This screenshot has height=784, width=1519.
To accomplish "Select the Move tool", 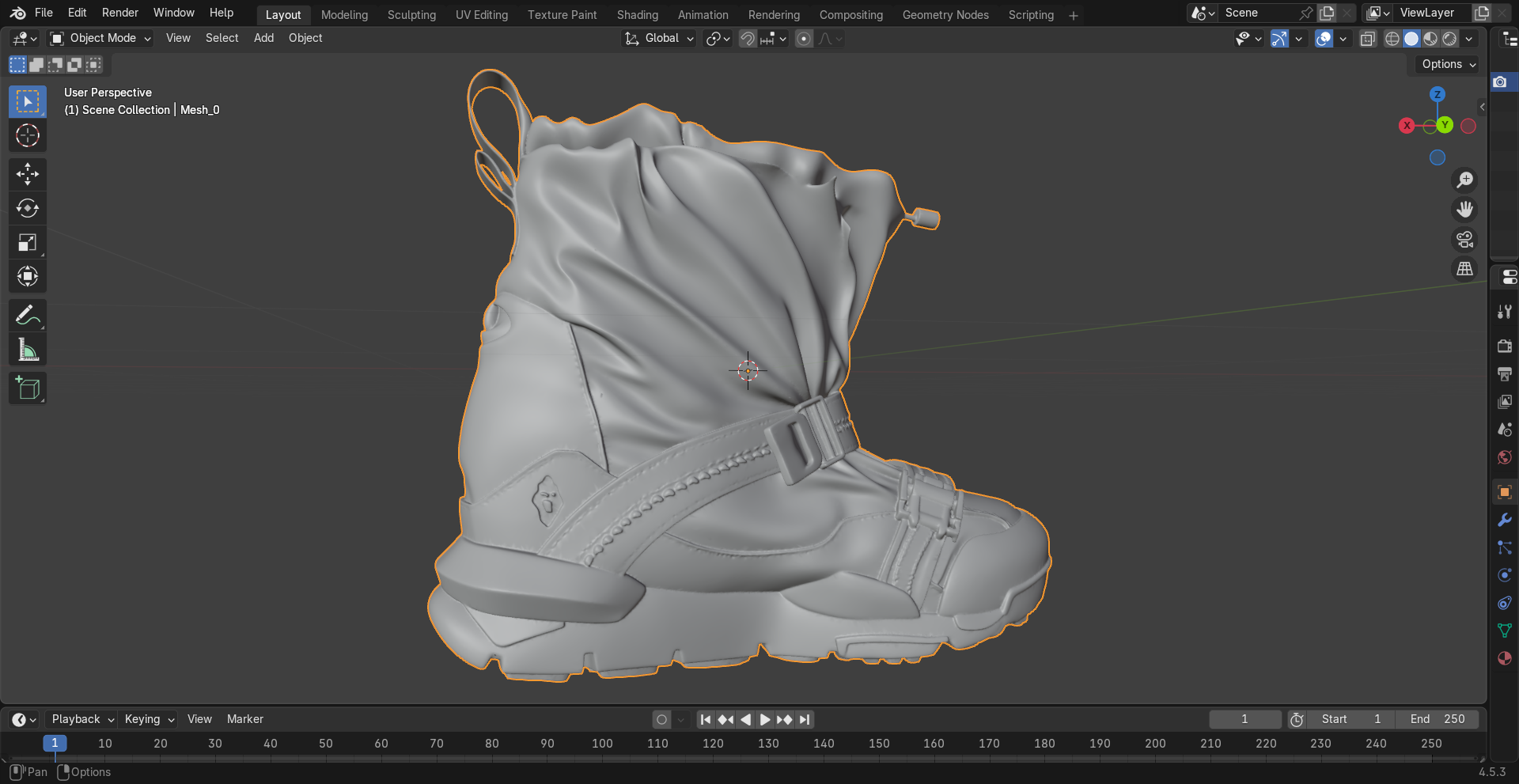I will (x=27, y=174).
